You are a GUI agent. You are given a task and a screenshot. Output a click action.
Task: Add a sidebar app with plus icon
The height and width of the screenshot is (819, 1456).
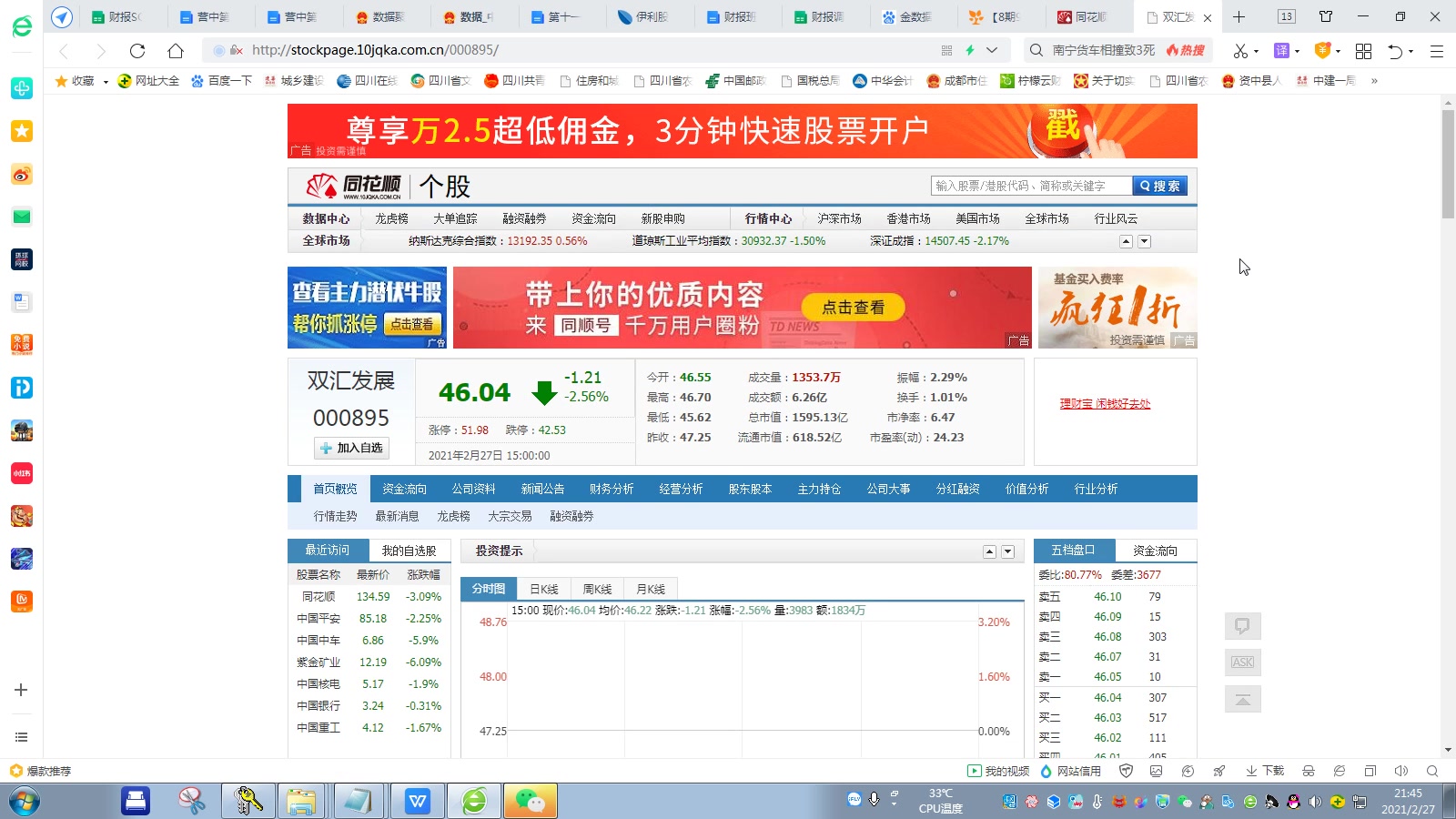21,690
